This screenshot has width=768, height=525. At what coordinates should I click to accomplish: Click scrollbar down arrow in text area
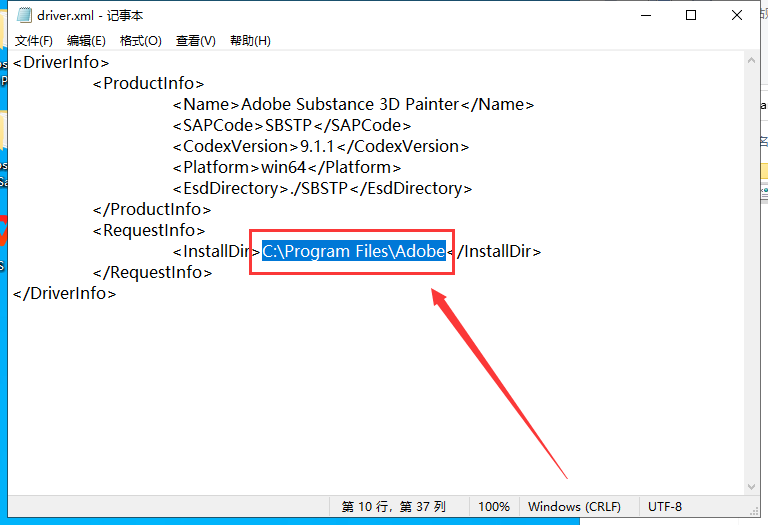[751, 487]
